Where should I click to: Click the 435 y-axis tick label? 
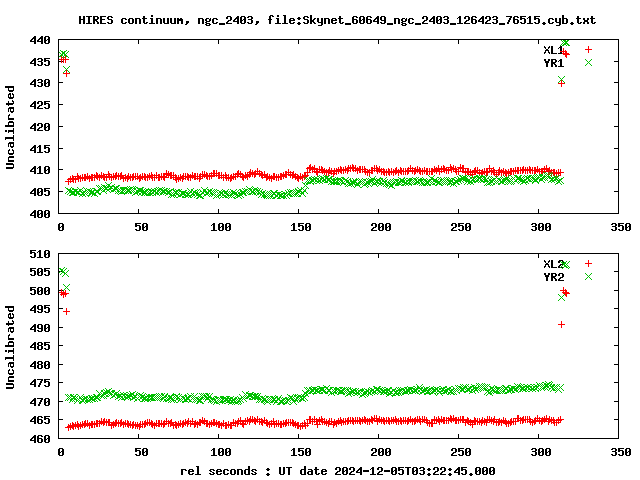(40, 62)
